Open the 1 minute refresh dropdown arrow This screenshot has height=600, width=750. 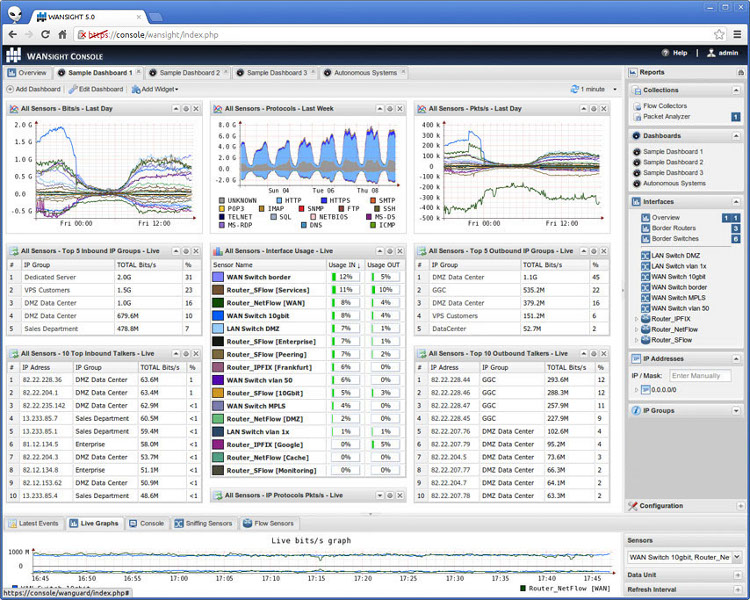[x=615, y=89]
